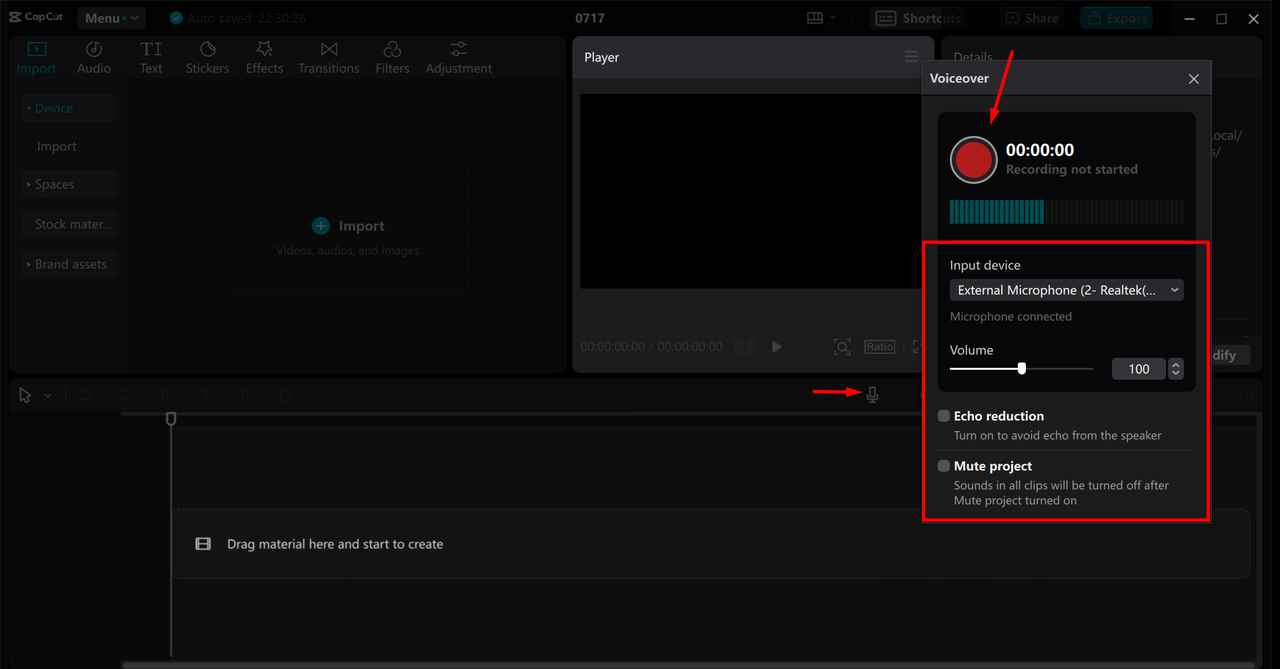Choose the selection arrow tool in timeline toolbar
1280x669 pixels.
(25, 395)
